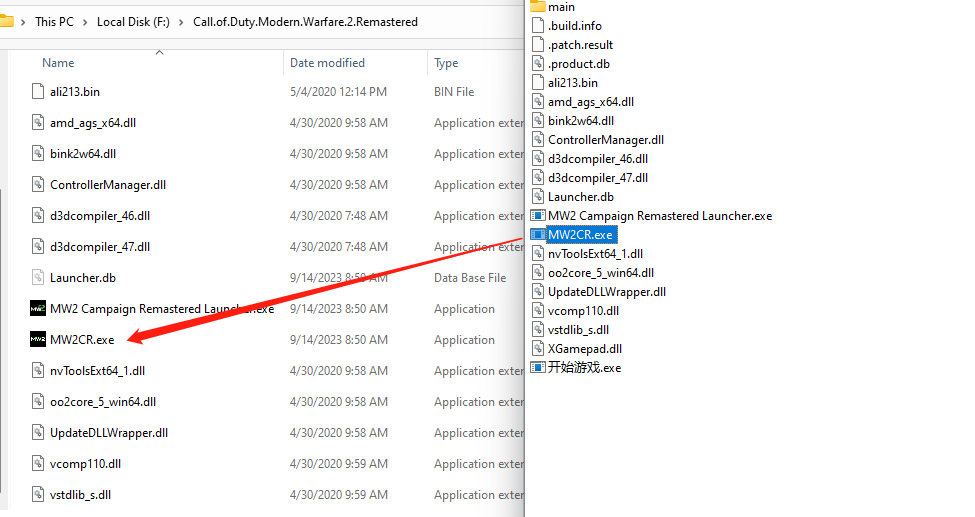The height and width of the screenshot is (517, 975).
Task: Click XGamepad.dll icon in right panel
Action: [x=538, y=348]
